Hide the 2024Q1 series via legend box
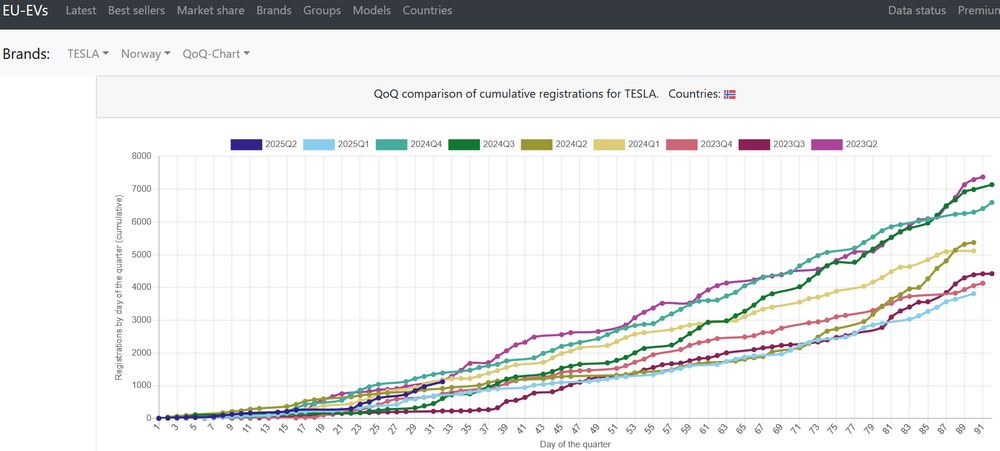Viewport: 1000px width, 451px height. click(x=610, y=144)
